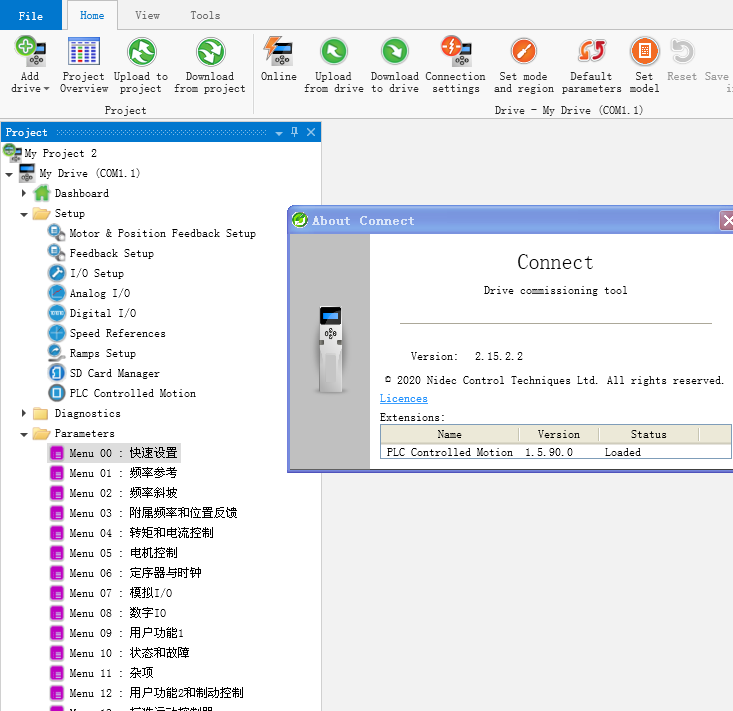Expand the Diagnostics folder
Viewport: 733px width, 711px height.
coord(24,413)
